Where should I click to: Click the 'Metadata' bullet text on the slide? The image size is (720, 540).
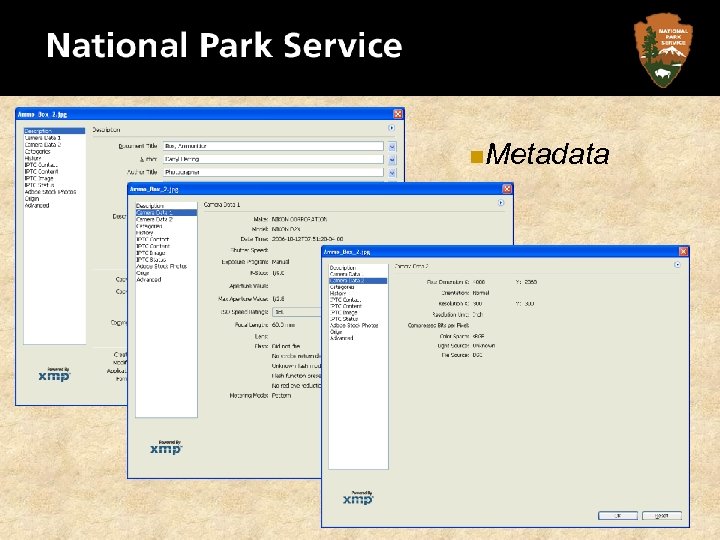[x=547, y=154]
